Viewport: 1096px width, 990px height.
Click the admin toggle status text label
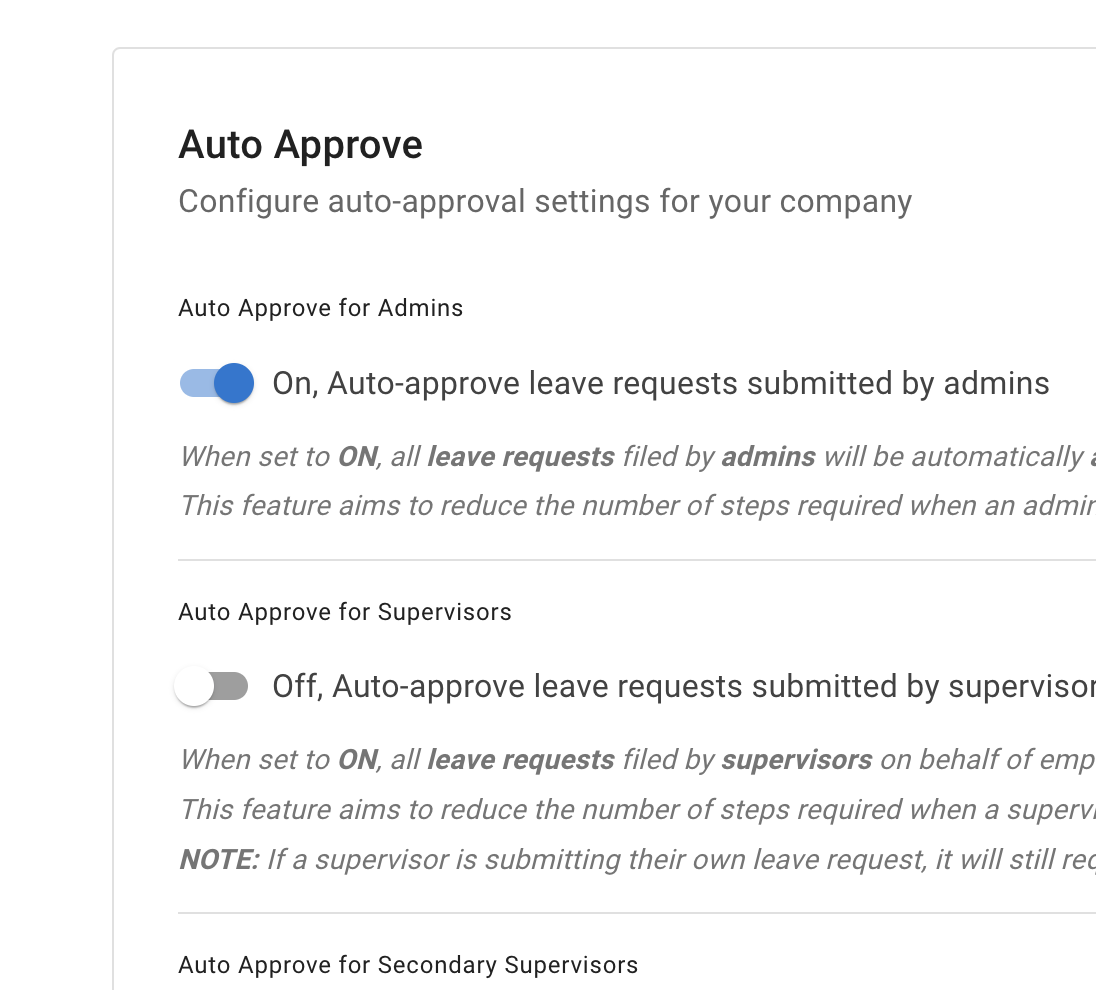pos(661,383)
